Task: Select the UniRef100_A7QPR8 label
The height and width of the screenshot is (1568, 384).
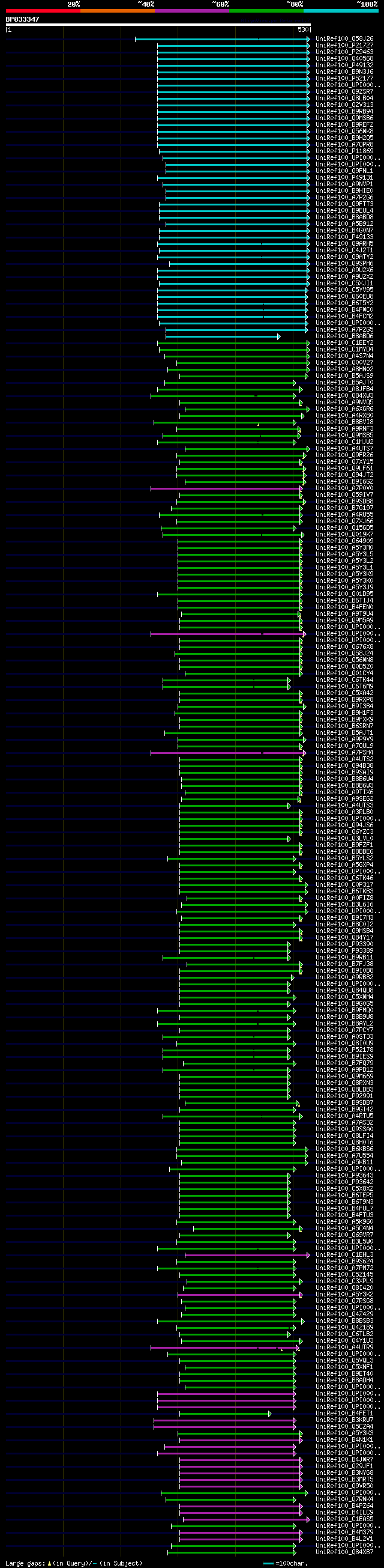Action: (x=344, y=145)
